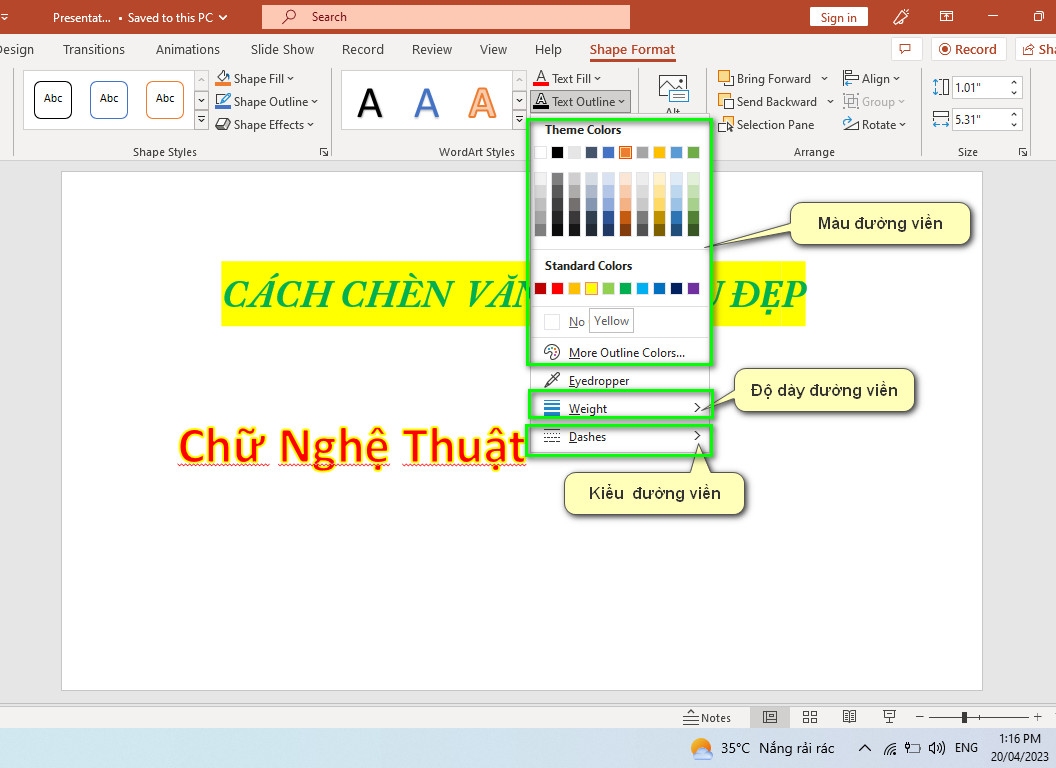1056x768 pixels.
Task: Switch to the Record tab
Action: [x=362, y=49]
